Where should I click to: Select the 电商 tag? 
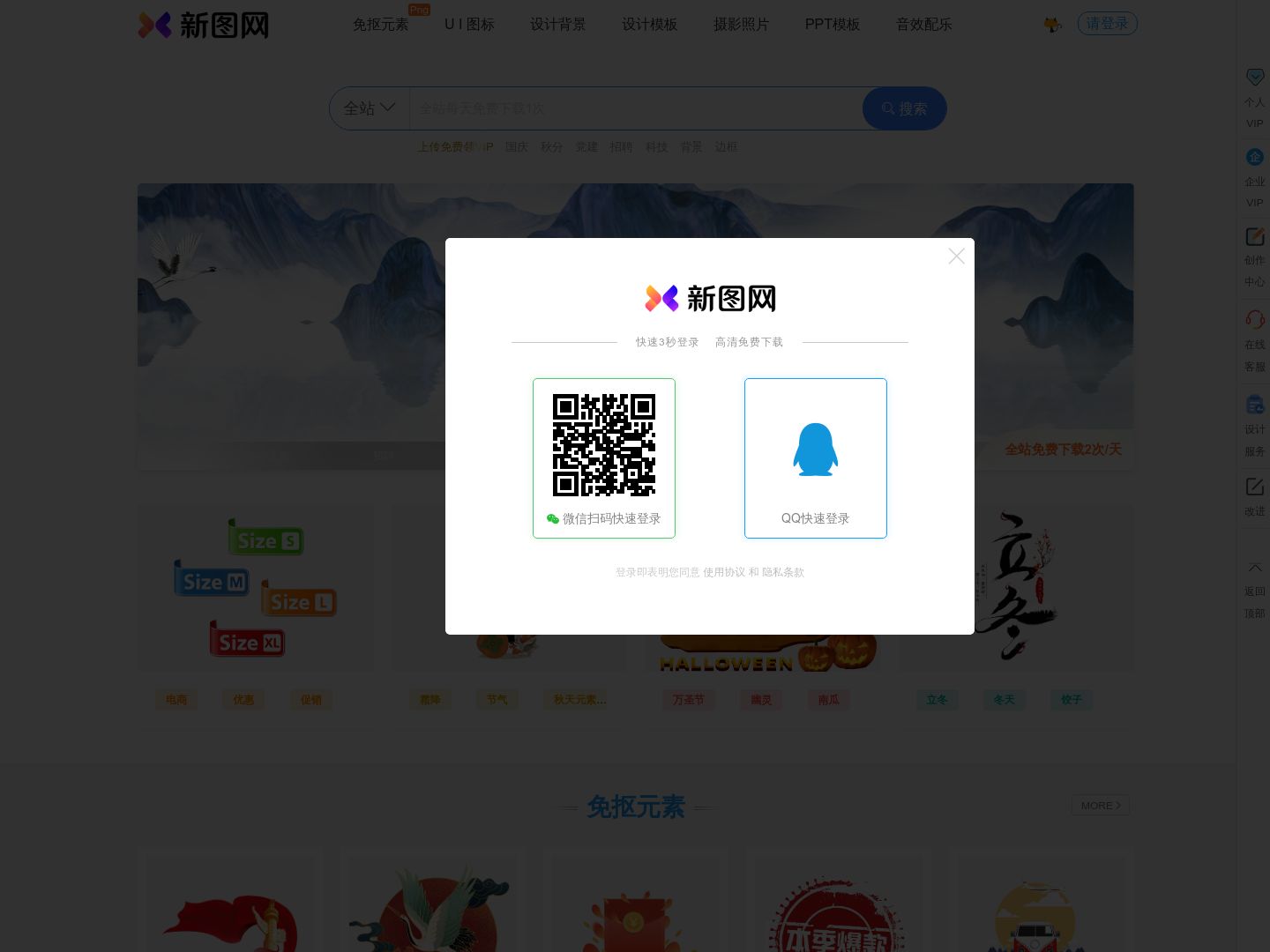pyautogui.click(x=176, y=699)
